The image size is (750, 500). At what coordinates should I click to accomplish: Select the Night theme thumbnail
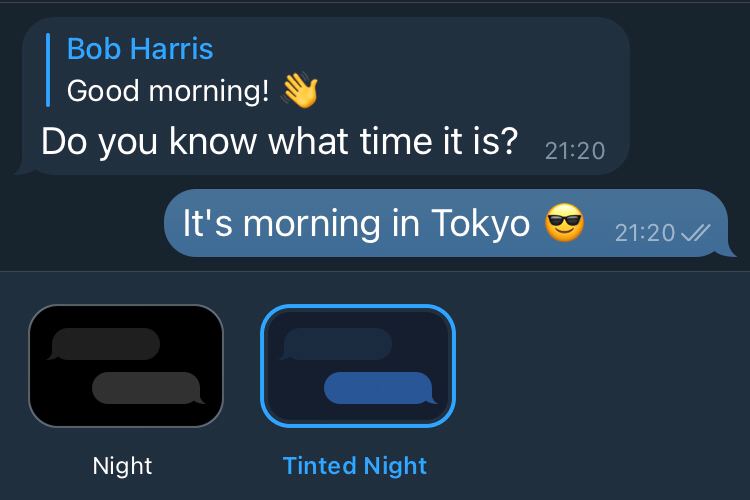click(126, 366)
